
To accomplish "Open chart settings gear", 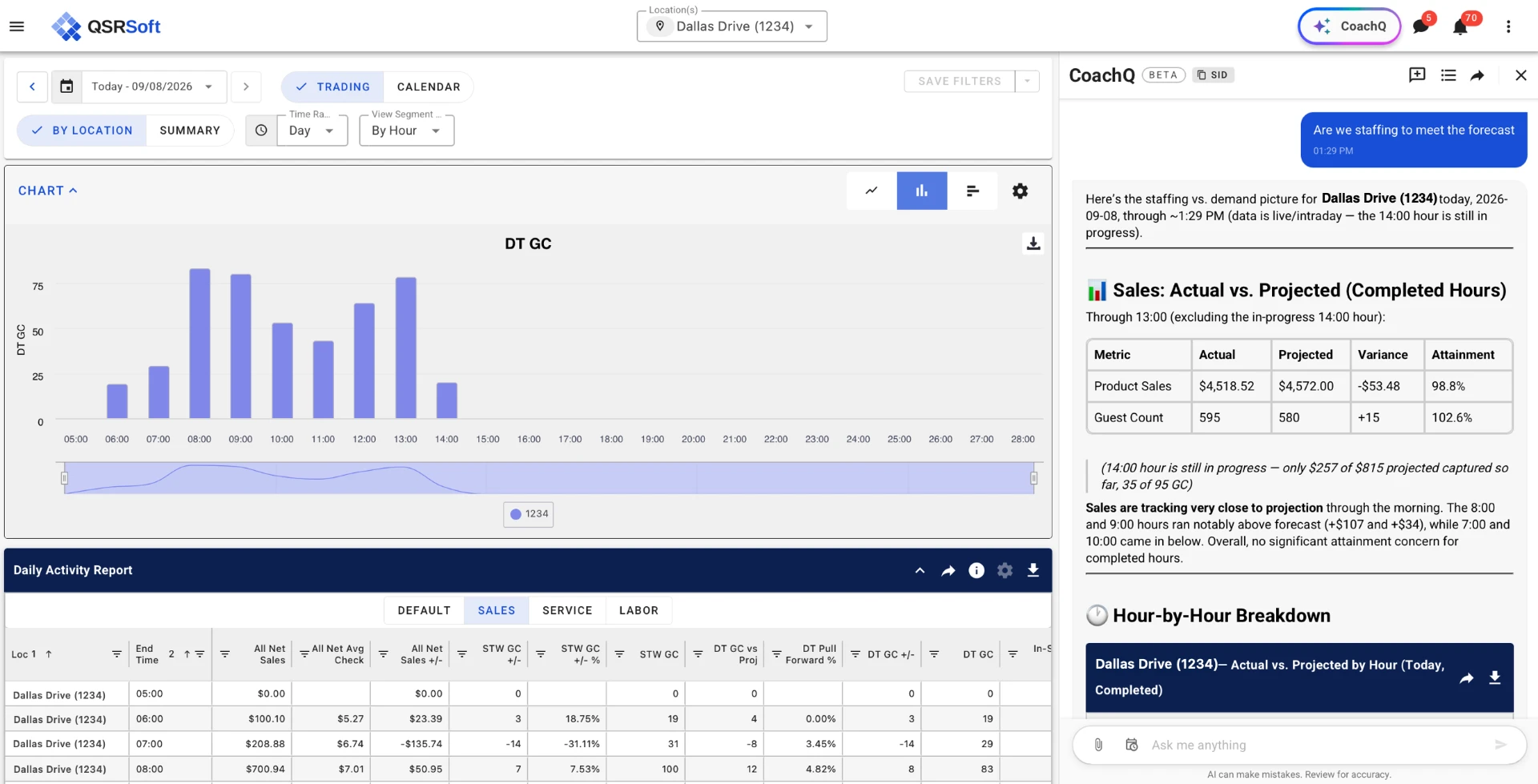I will point(1020,191).
